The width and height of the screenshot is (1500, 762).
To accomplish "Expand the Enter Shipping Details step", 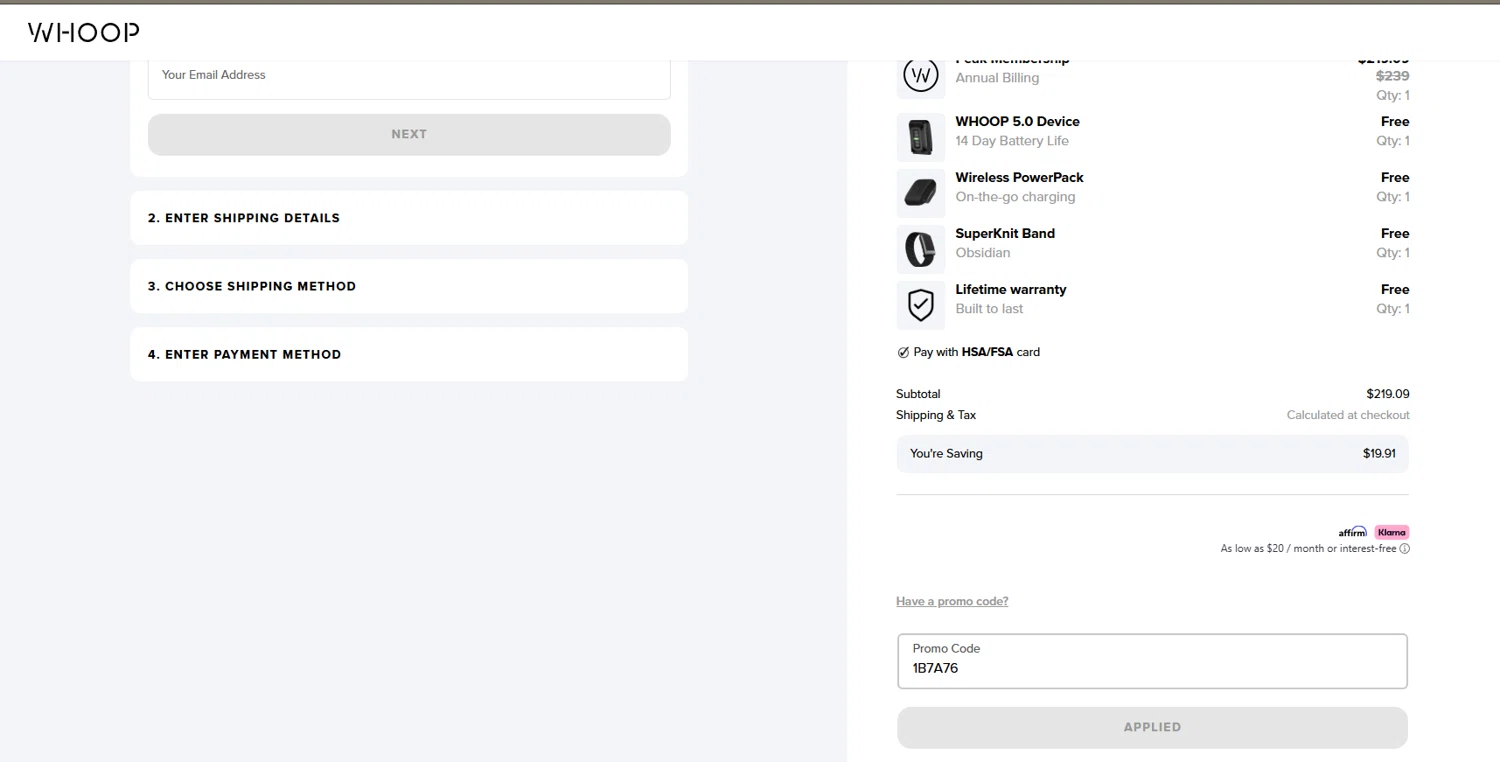I will coord(409,218).
